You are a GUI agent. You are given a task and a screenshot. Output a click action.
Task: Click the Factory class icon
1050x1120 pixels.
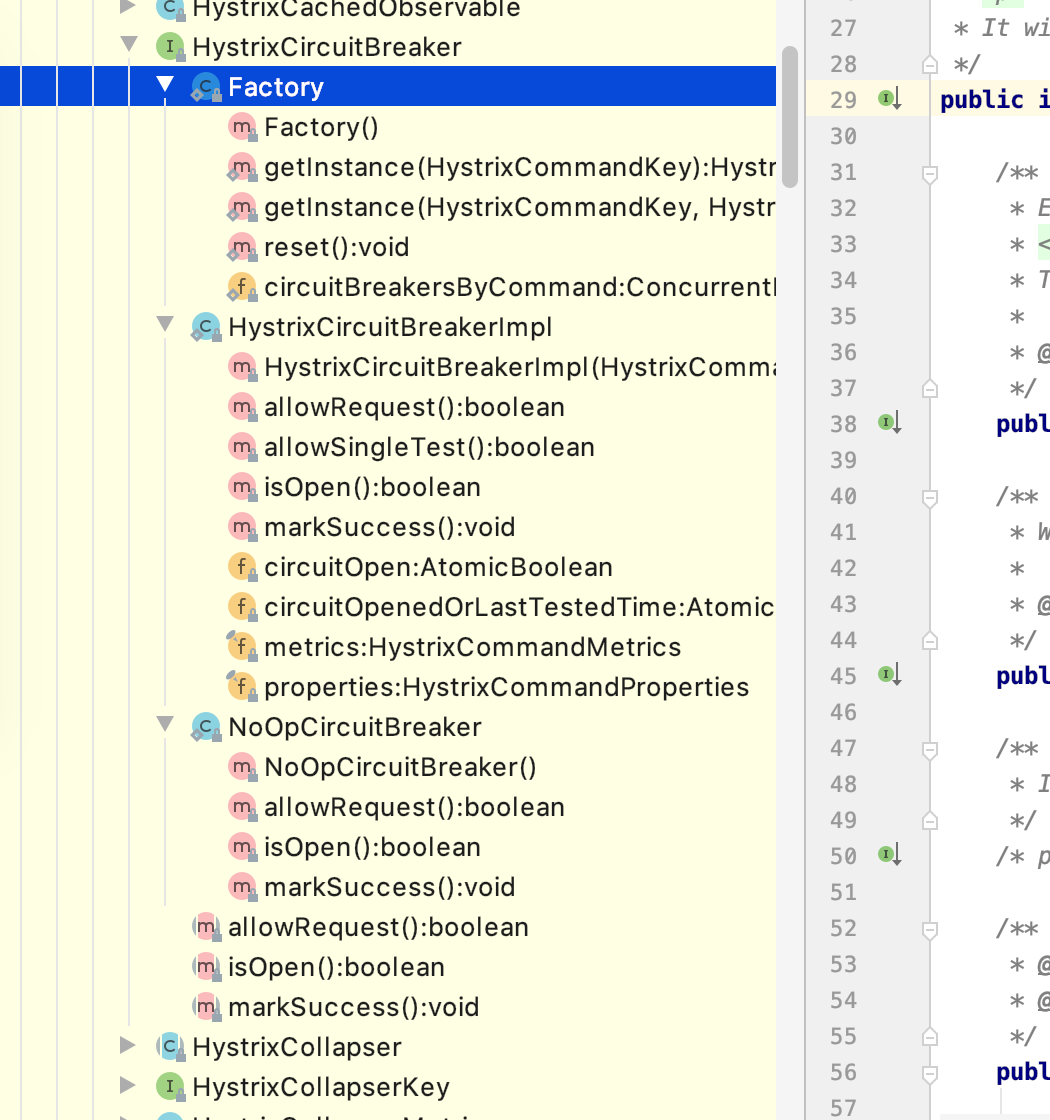pyautogui.click(x=206, y=87)
